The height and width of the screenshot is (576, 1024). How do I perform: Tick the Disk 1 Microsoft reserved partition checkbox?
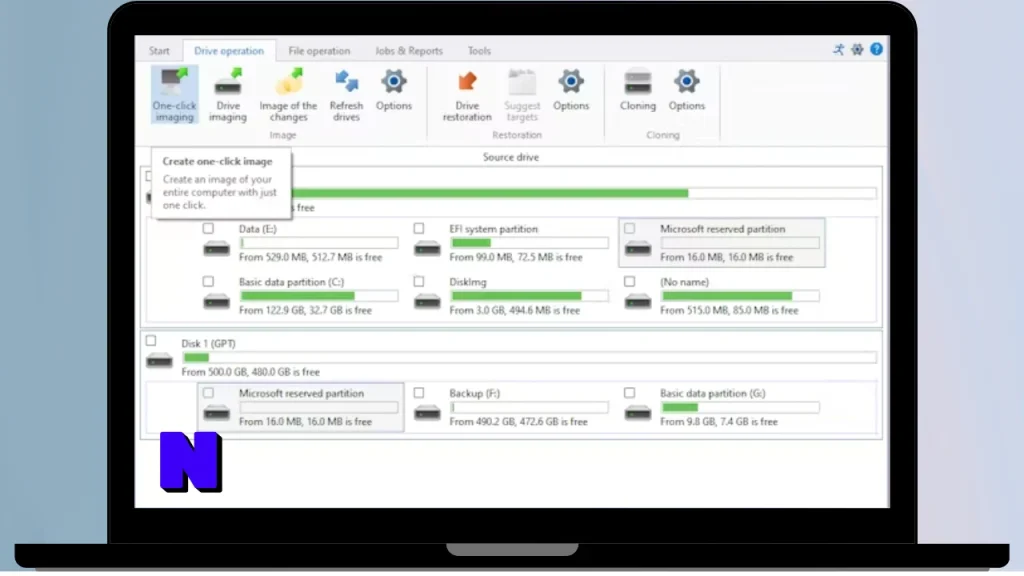(208, 393)
